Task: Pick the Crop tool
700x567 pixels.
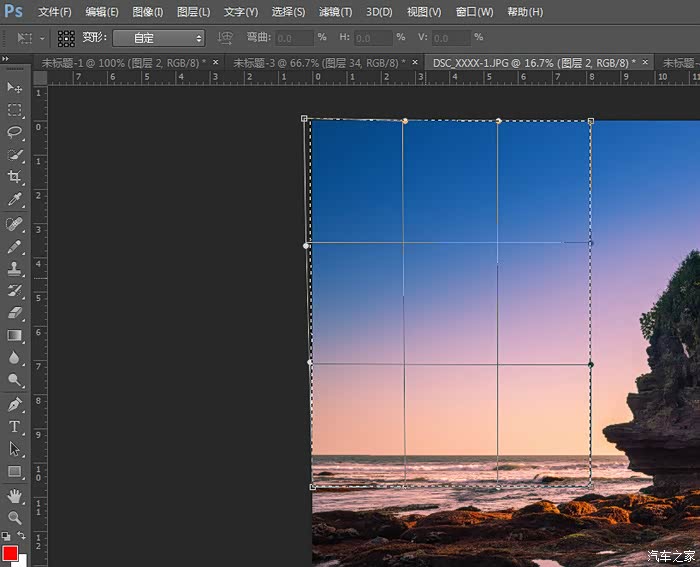Action: (x=15, y=177)
